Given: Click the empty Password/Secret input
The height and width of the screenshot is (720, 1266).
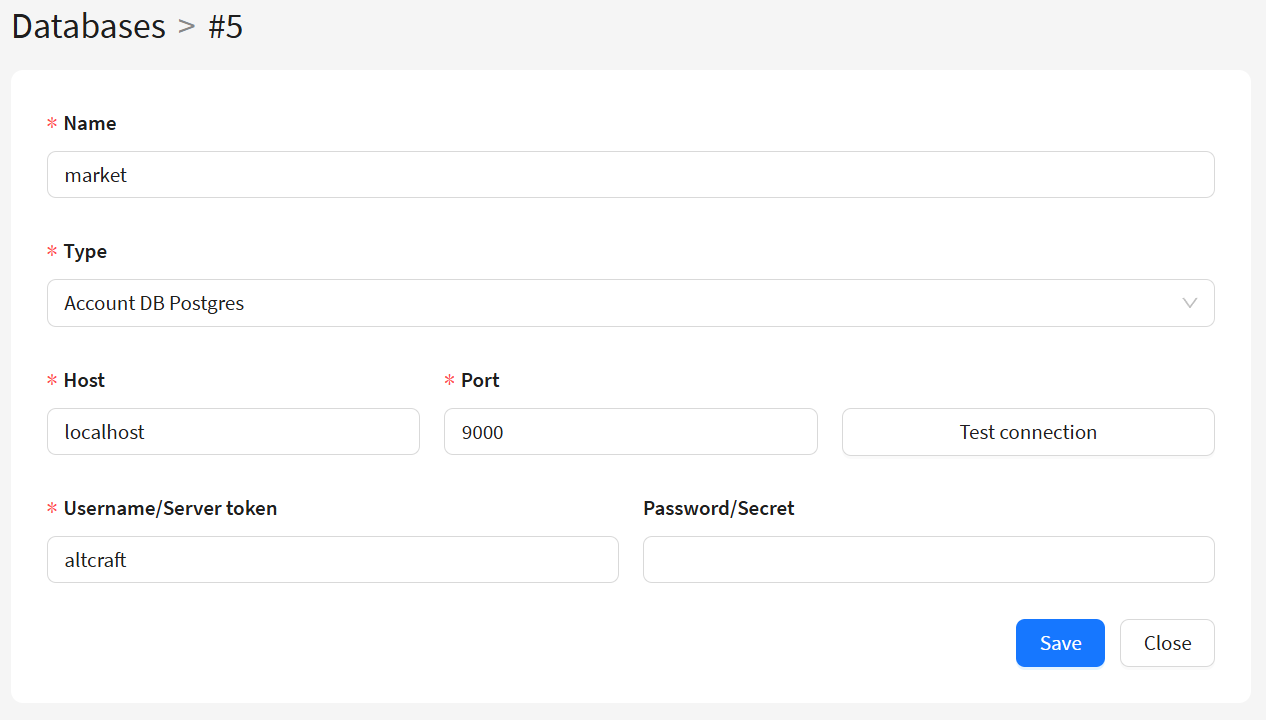Looking at the screenshot, I should (928, 560).
